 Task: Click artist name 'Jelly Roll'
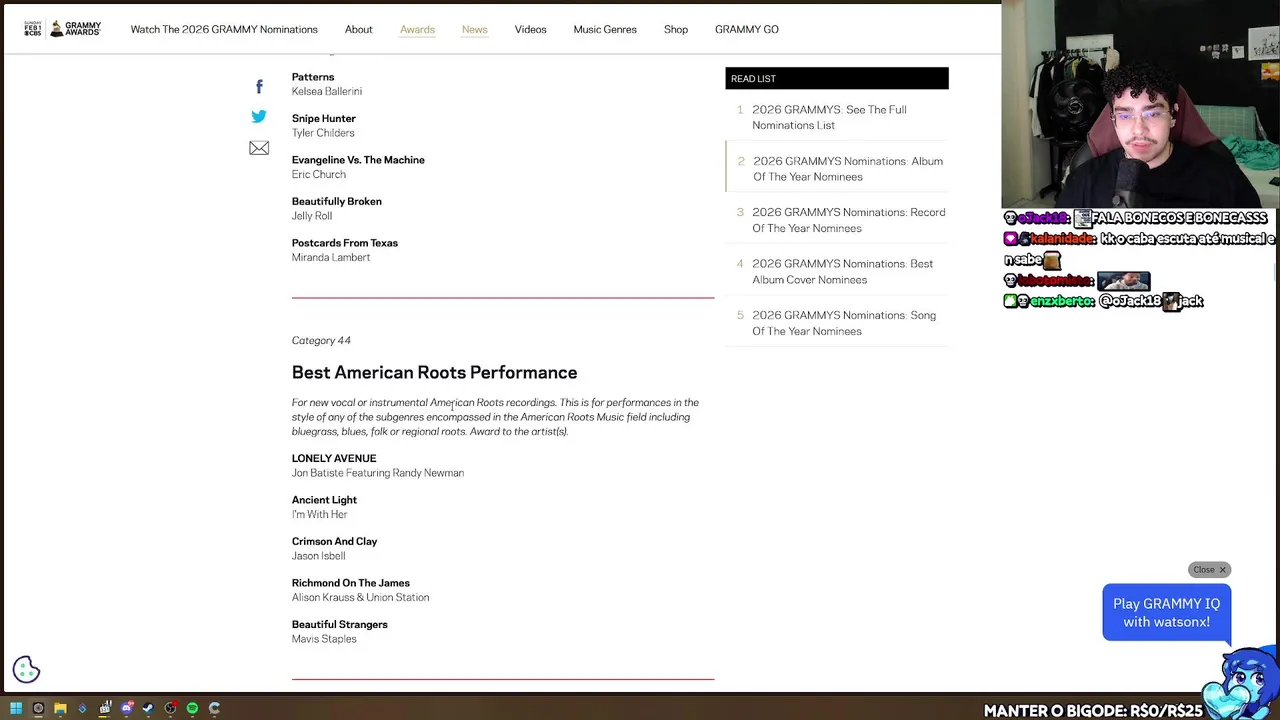coord(312,216)
